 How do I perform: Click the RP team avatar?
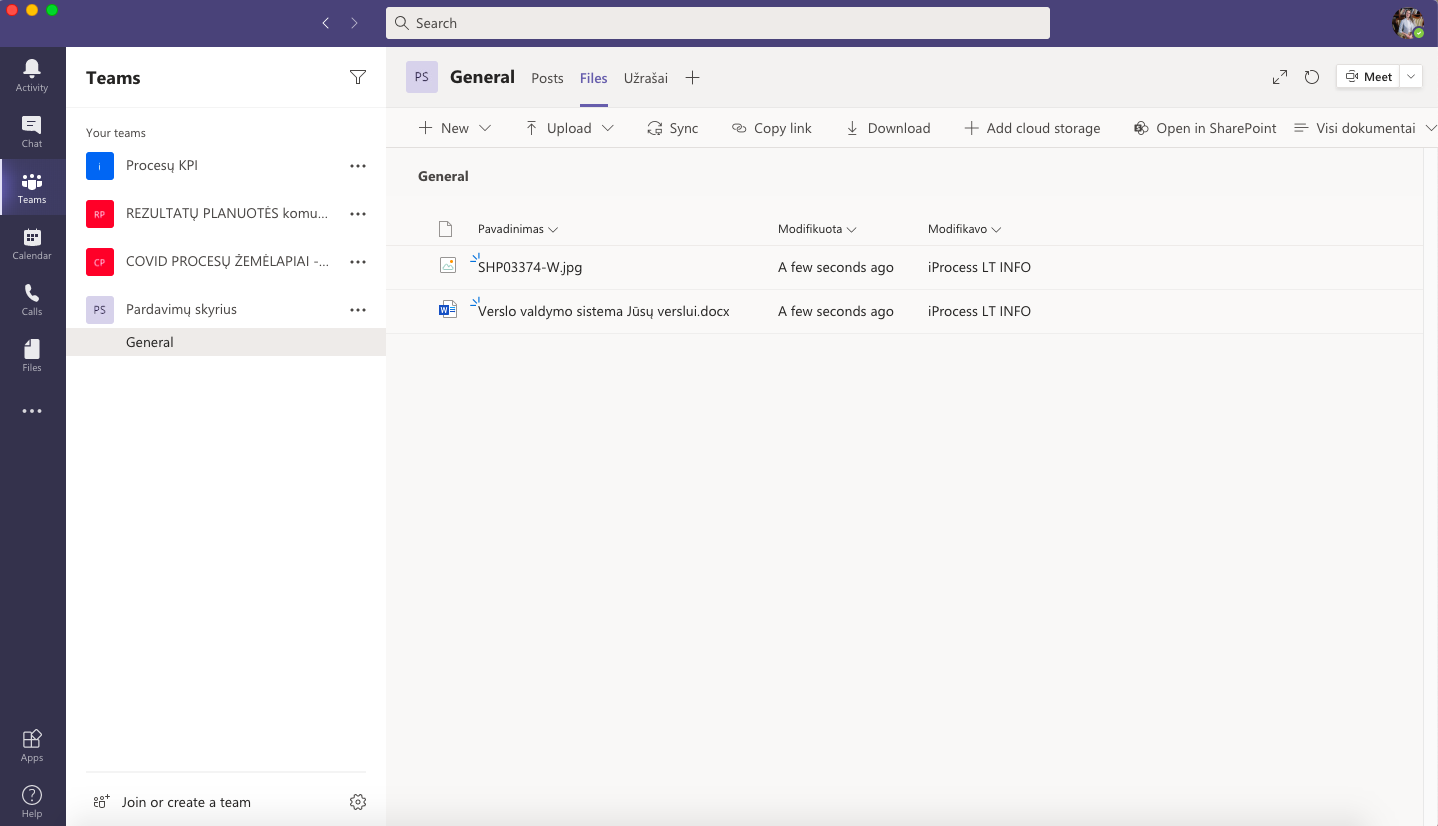[99, 214]
